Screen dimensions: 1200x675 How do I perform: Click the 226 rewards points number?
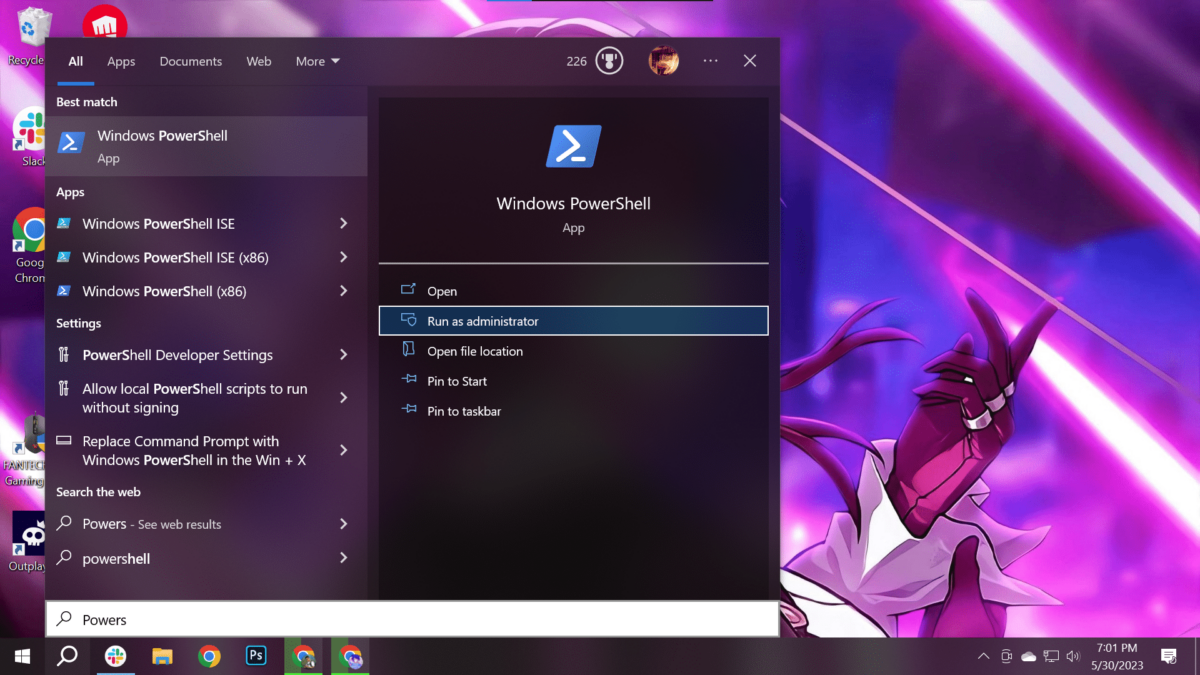tap(577, 61)
